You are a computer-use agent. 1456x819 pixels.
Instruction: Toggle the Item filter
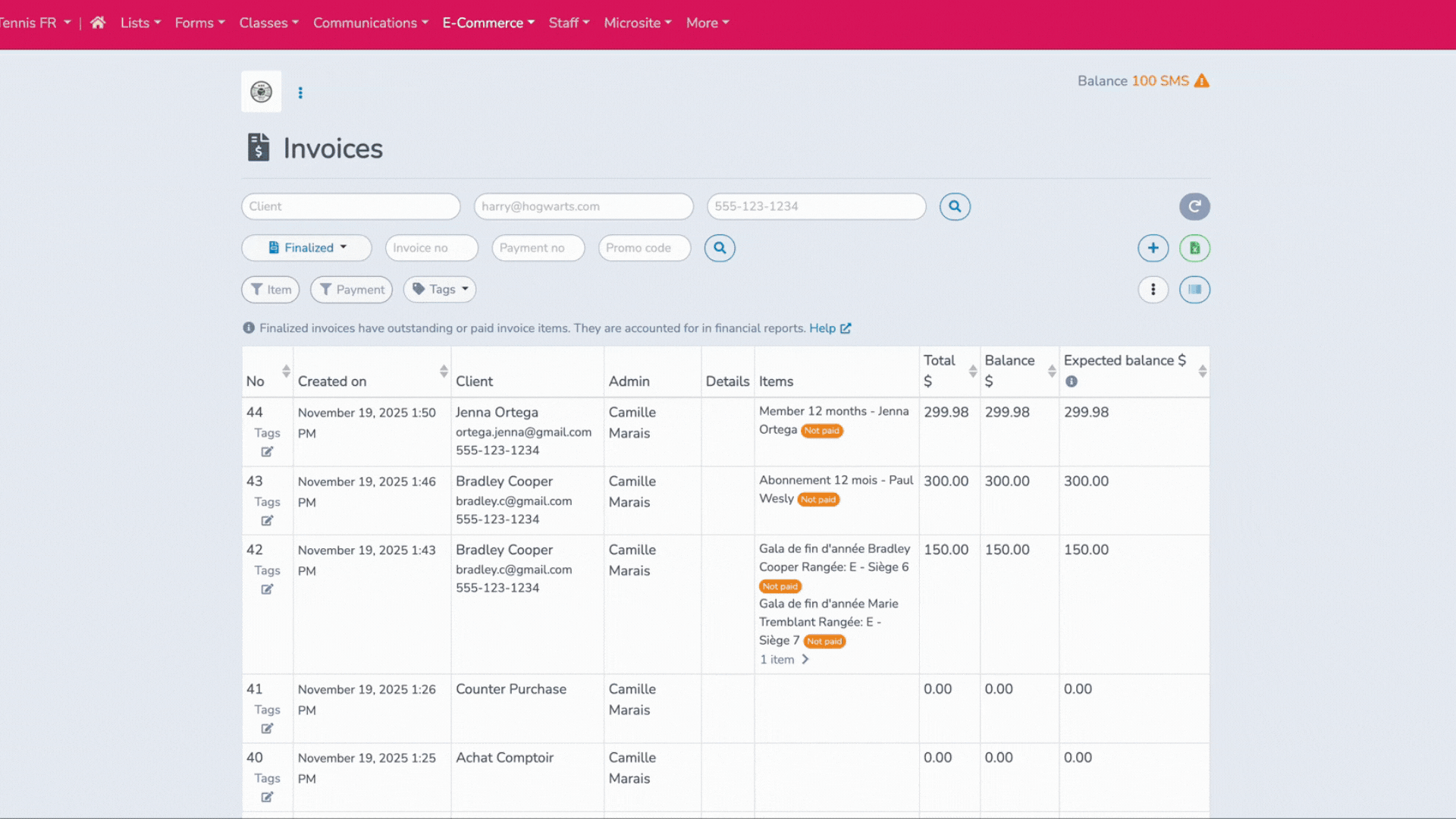pyautogui.click(x=270, y=289)
